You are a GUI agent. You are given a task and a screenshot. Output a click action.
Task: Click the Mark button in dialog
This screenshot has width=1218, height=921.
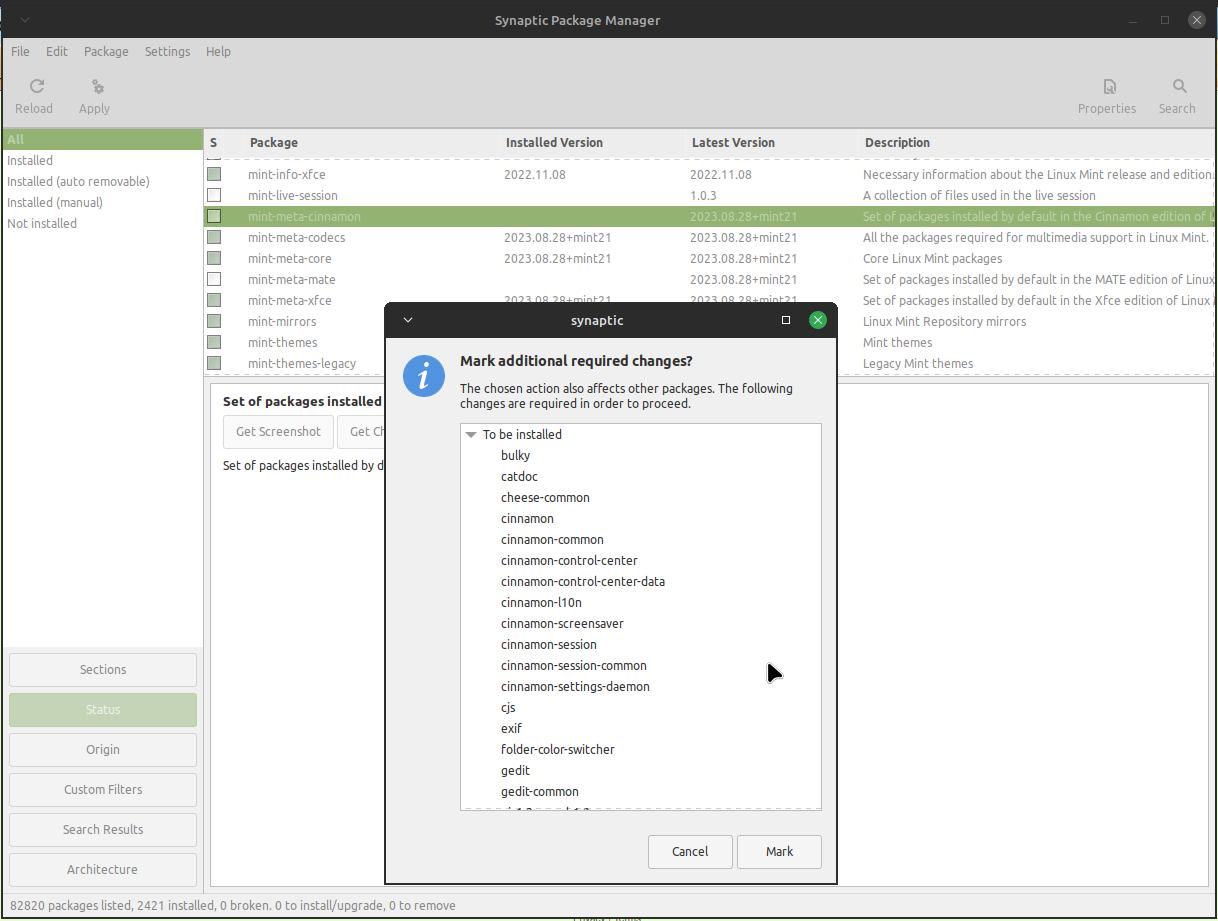779,852
